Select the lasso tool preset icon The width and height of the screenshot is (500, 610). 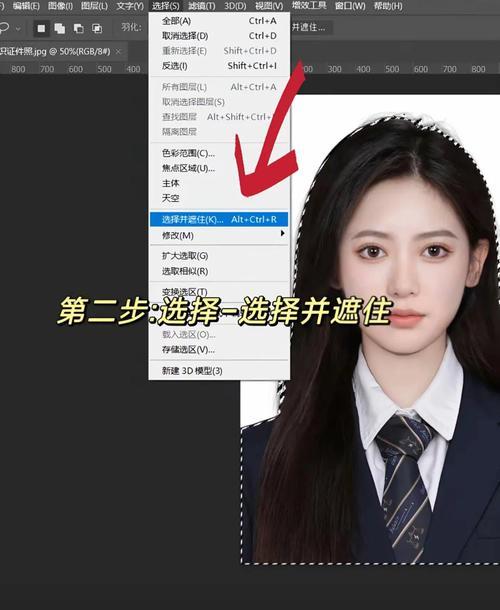click(4, 28)
